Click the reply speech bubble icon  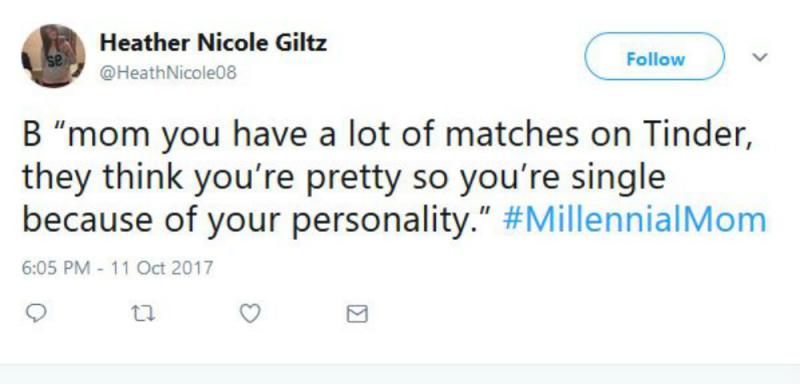pos(36,313)
